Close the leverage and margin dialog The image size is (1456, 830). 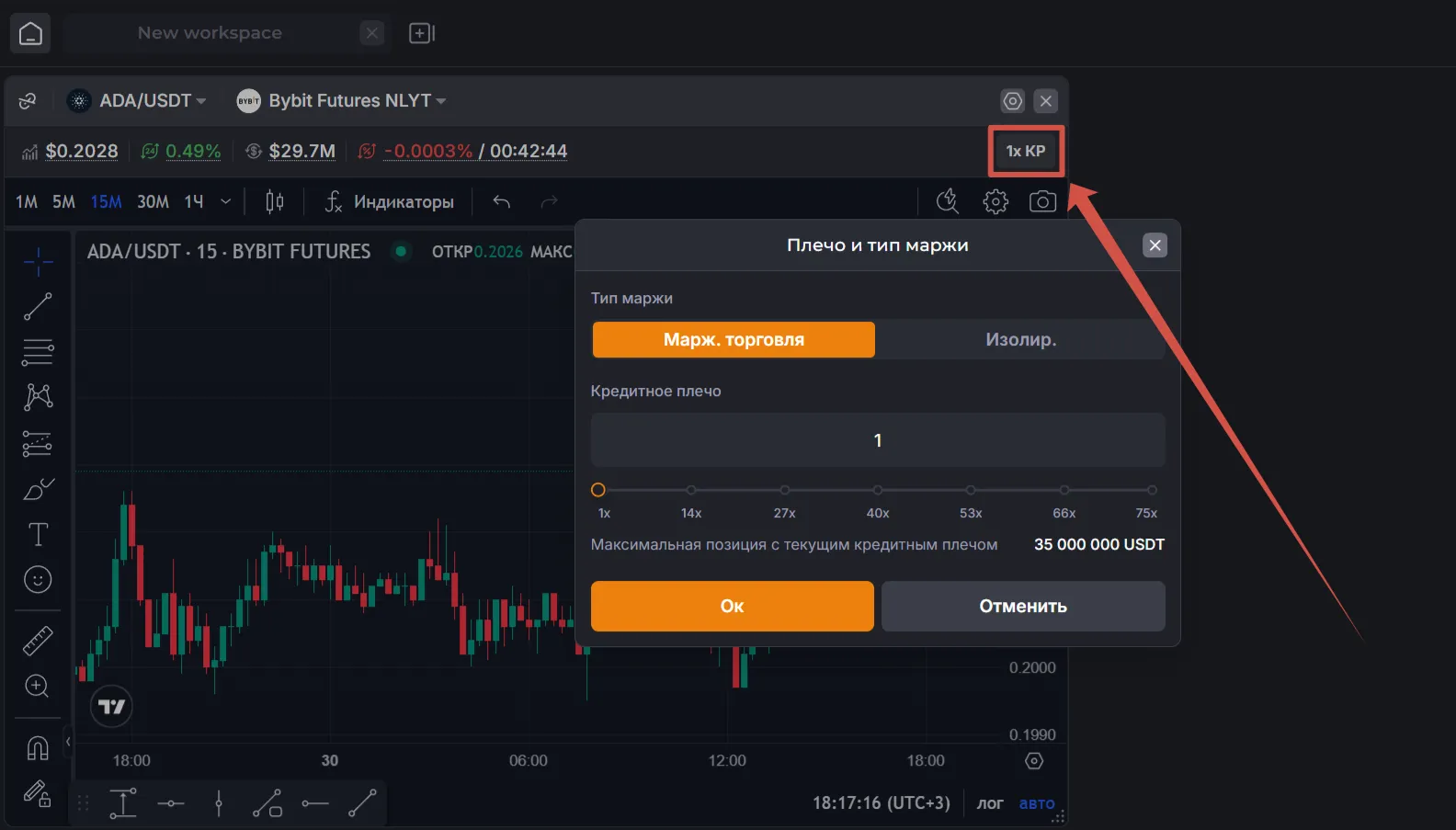[1155, 245]
